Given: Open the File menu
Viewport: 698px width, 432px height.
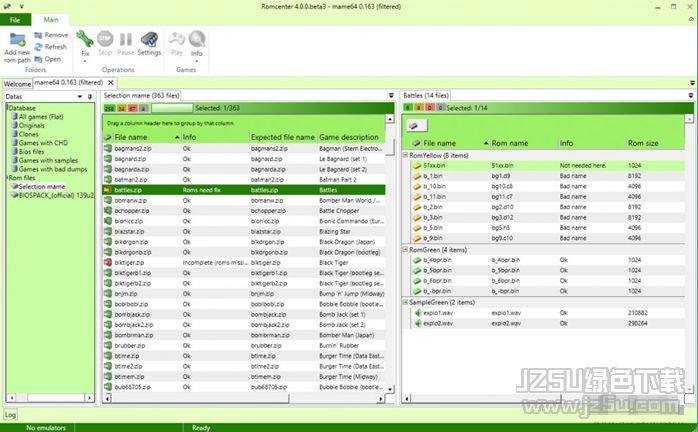Looking at the screenshot, I should 16,19.
